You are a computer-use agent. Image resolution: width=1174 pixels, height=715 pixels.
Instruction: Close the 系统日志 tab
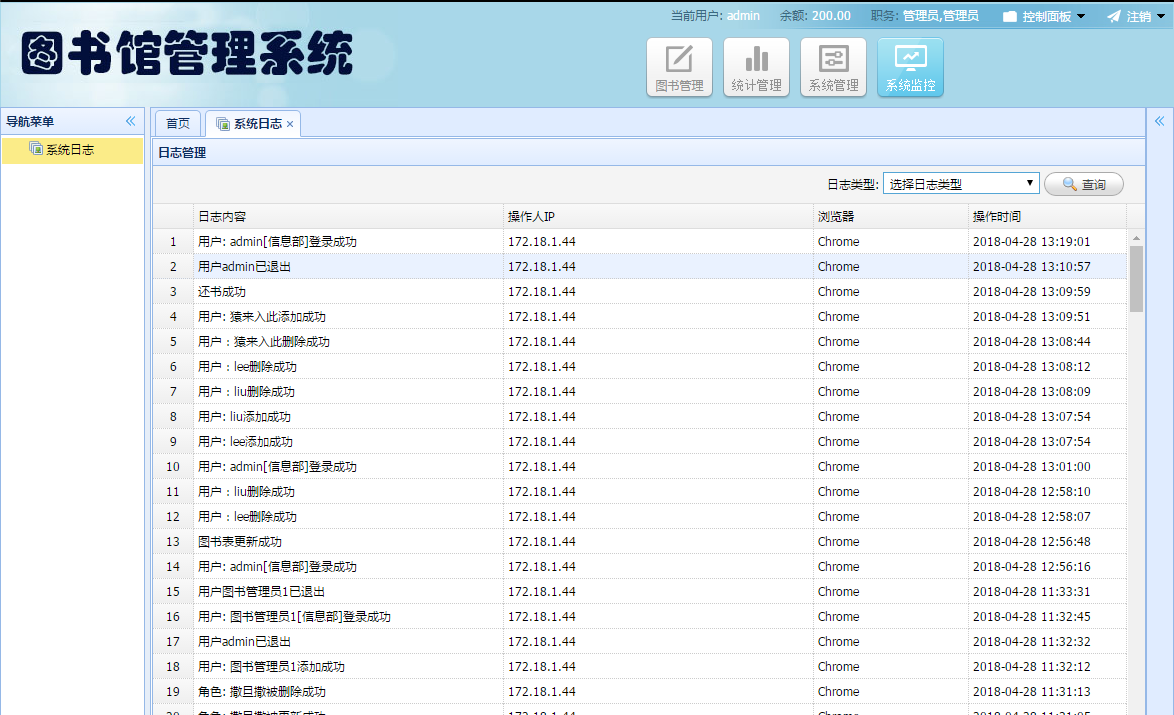click(289, 123)
